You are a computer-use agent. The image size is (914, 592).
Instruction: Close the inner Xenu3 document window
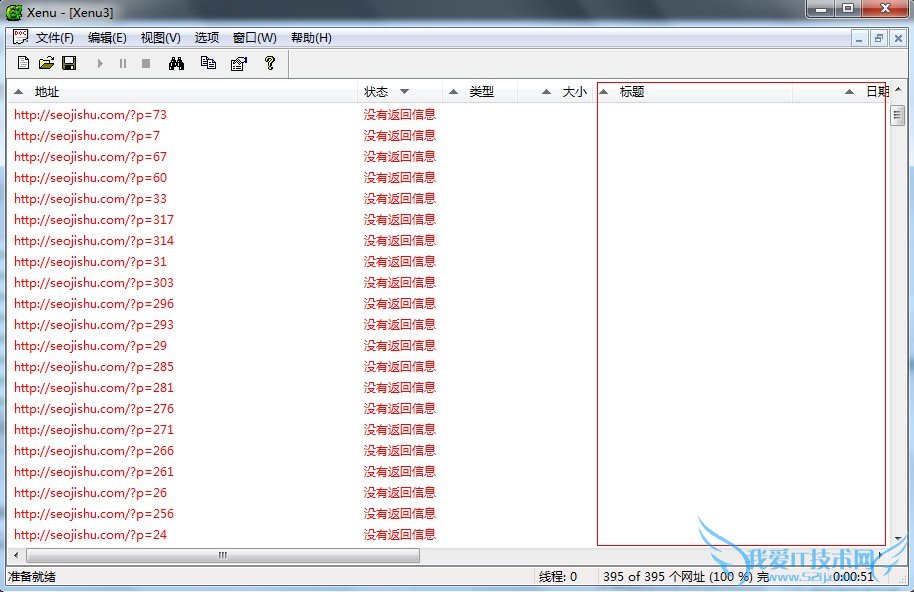coord(898,39)
